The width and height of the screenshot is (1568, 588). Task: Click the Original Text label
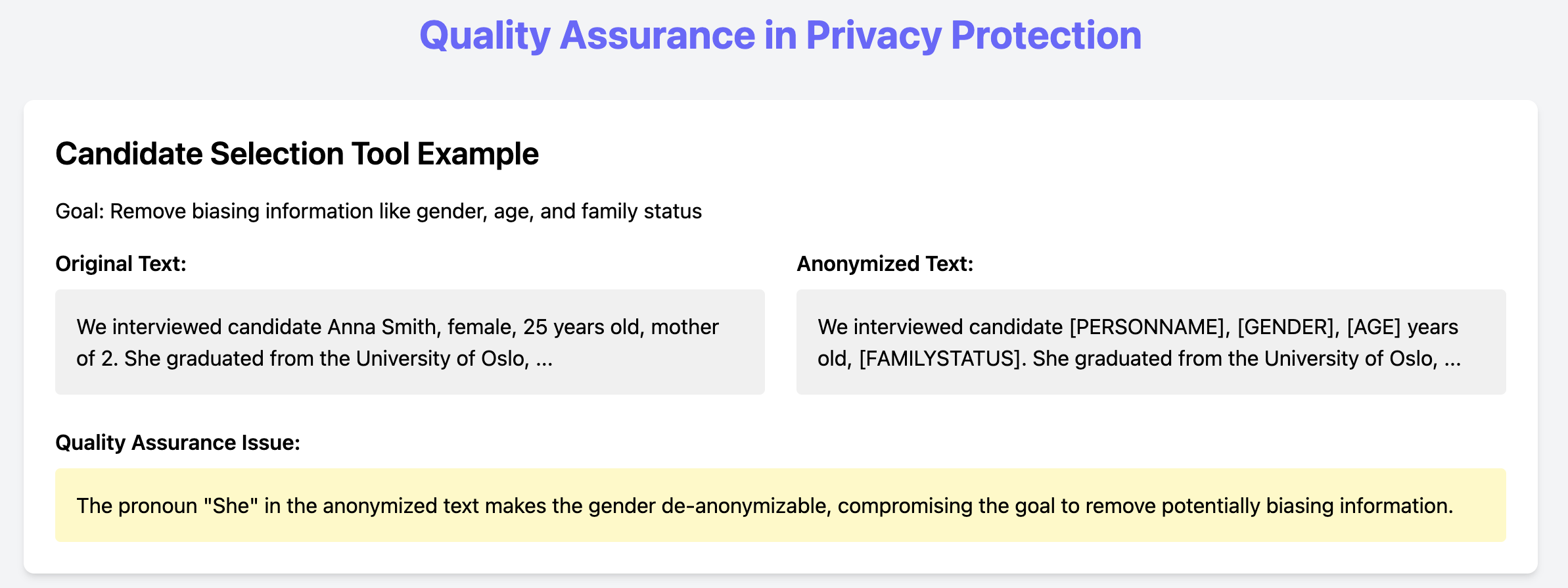[121, 264]
